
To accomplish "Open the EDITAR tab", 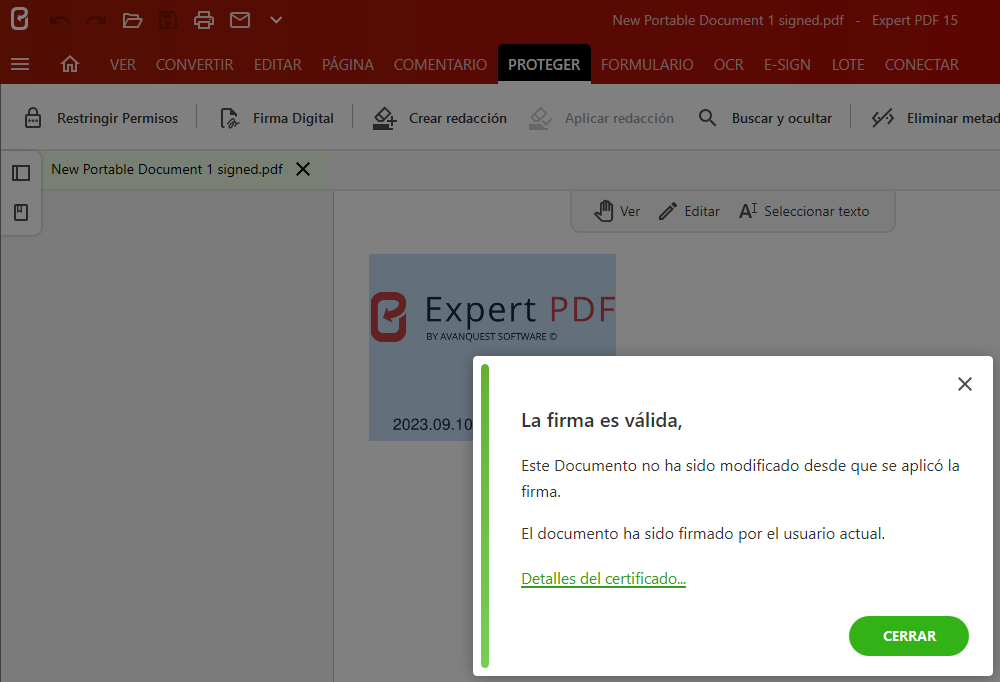I will pos(277,64).
